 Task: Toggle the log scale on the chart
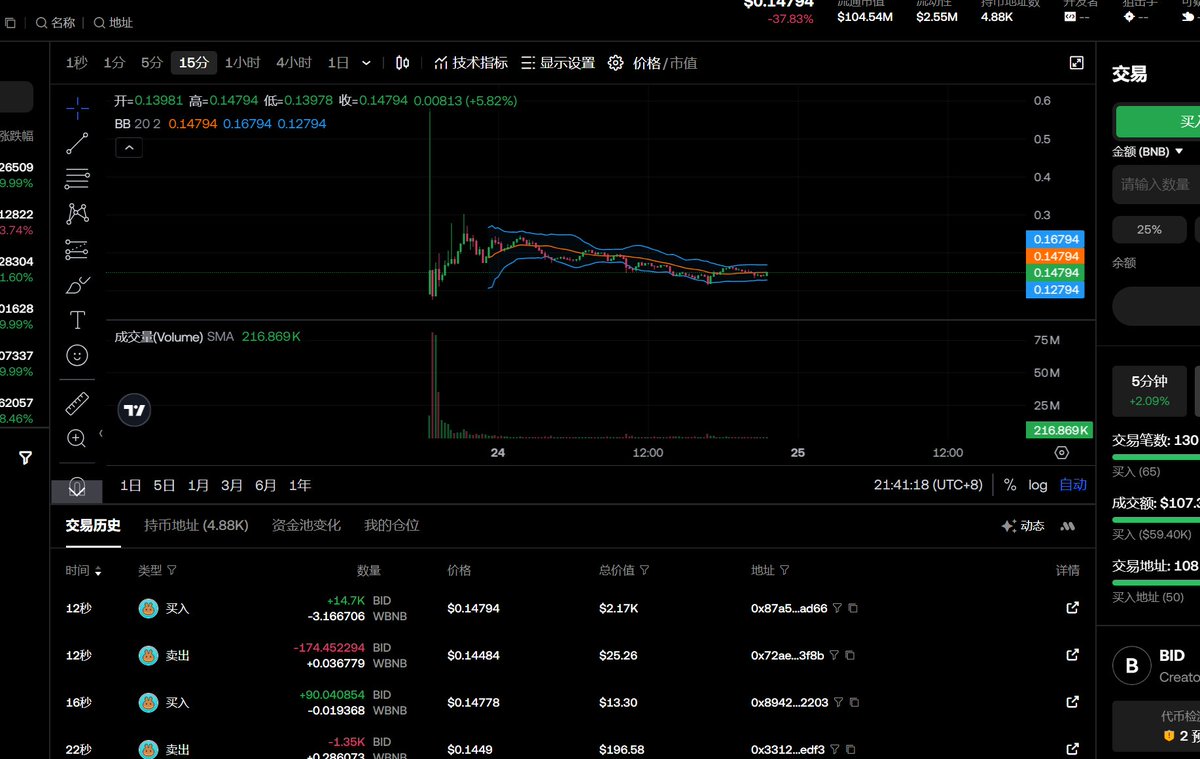[x=1037, y=484]
